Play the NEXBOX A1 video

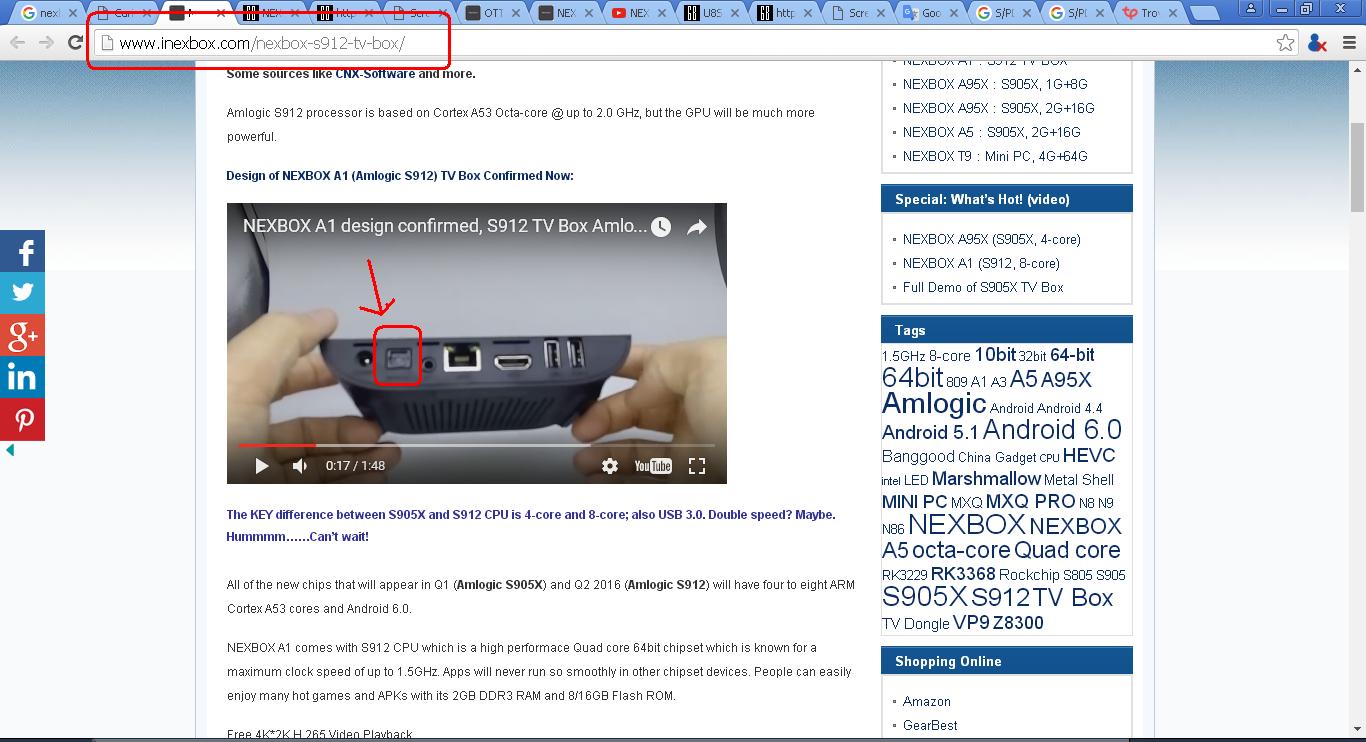tap(262, 465)
